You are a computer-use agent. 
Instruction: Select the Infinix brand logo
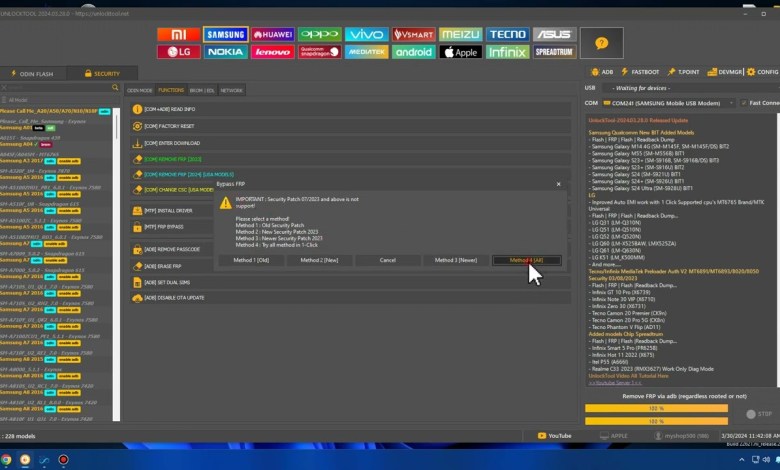tap(507, 52)
